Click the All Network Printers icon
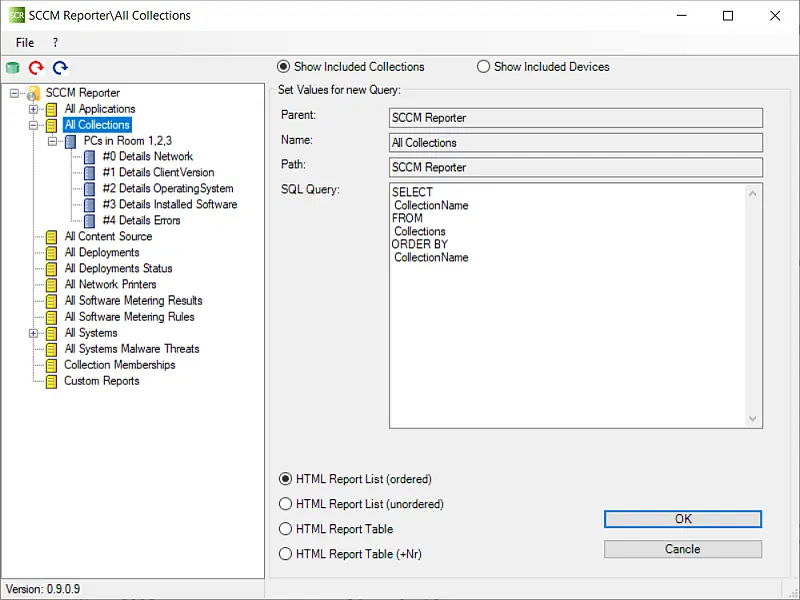This screenshot has width=800, height=600. point(52,285)
